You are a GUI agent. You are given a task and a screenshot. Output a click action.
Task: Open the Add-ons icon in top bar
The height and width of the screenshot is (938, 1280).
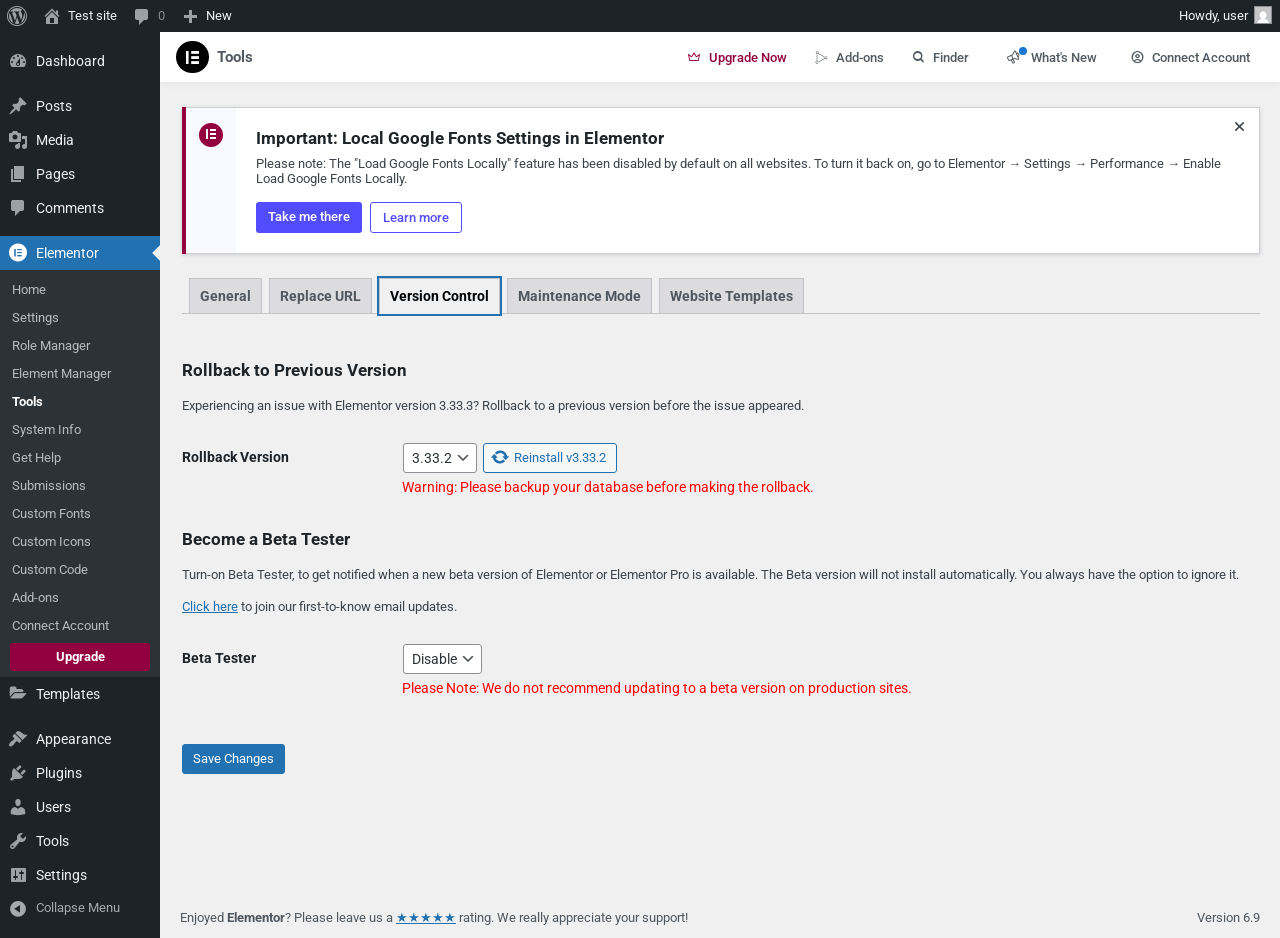pos(822,58)
